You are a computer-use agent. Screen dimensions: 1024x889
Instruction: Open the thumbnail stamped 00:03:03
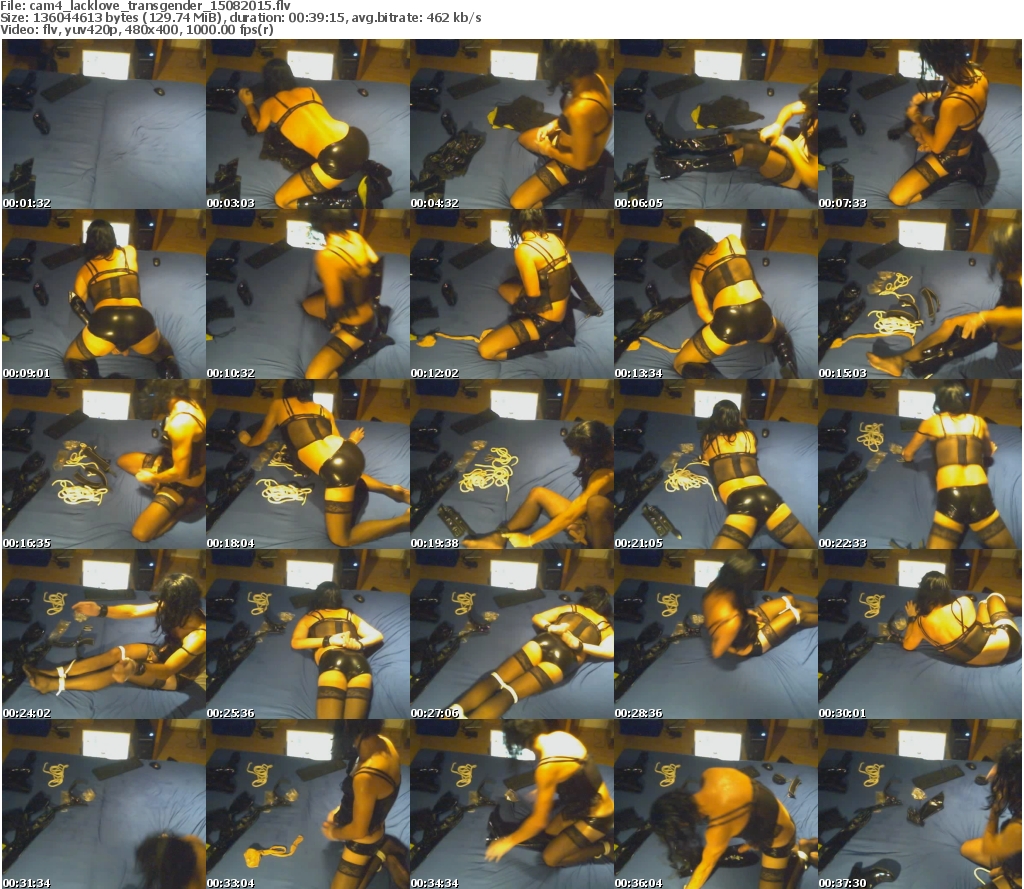tap(308, 124)
